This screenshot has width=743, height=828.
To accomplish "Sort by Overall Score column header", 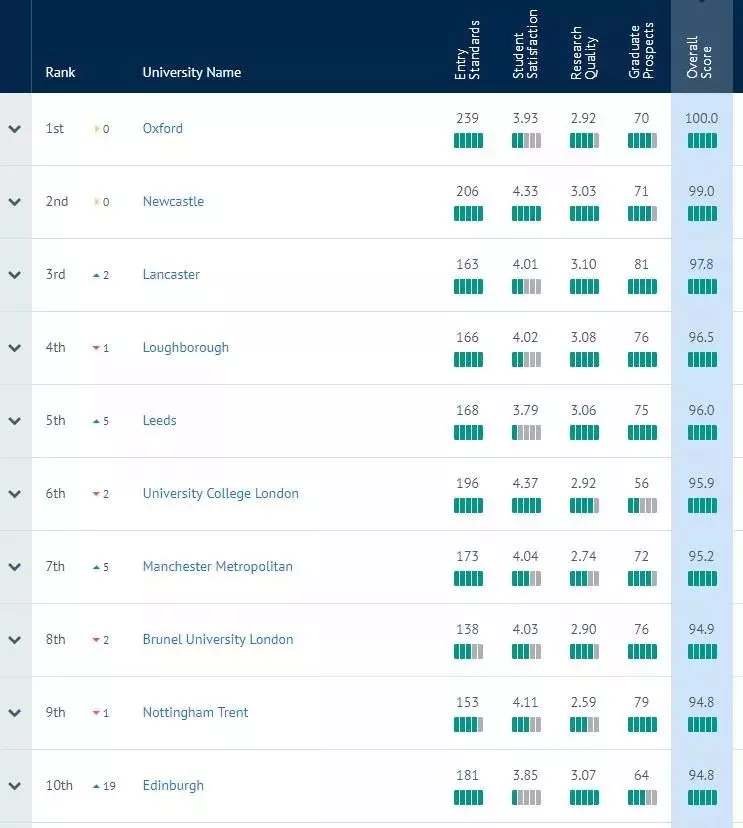I will [x=699, y=58].
